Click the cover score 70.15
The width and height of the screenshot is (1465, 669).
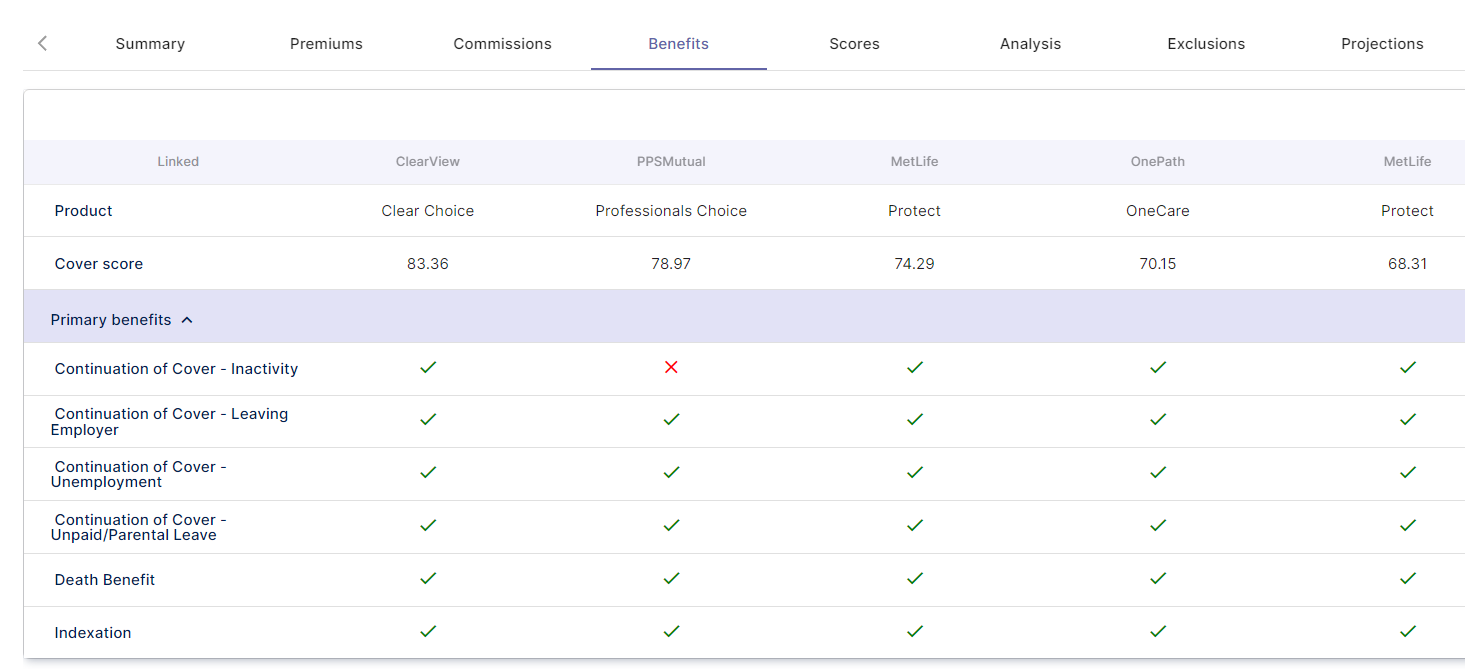click(x=1158, y=264)
